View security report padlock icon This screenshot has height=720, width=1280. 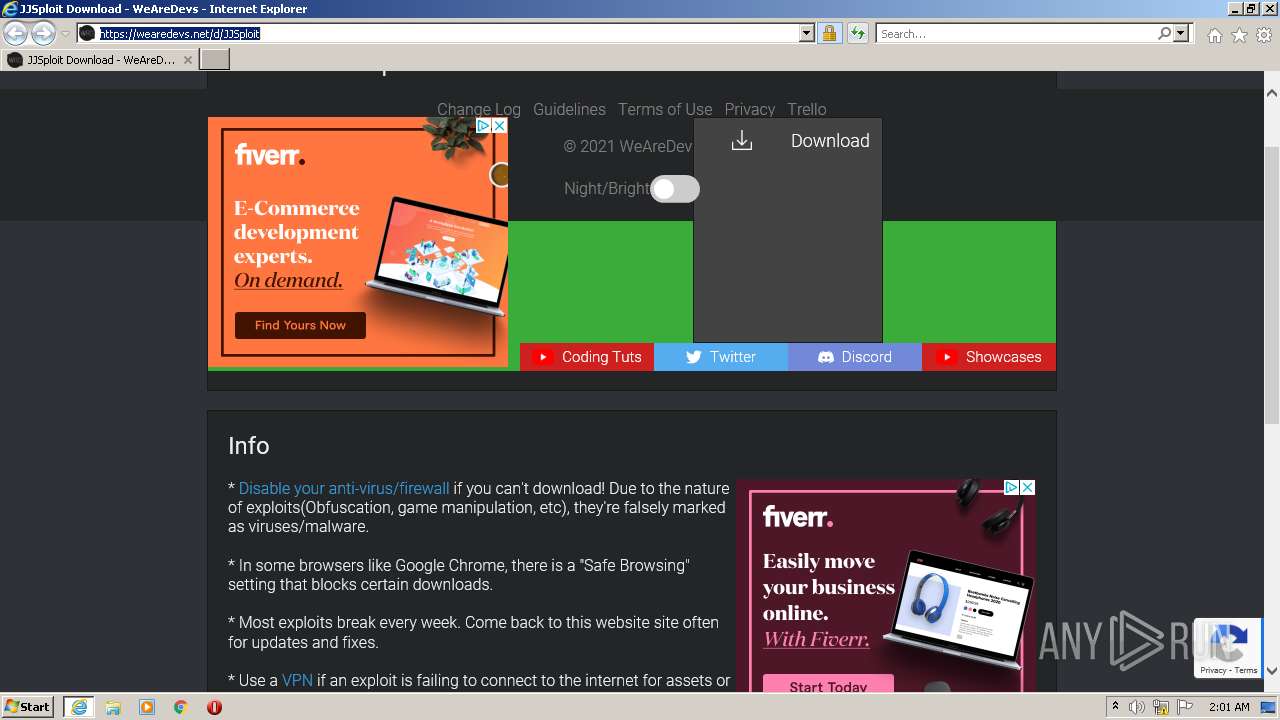[829, 33]
